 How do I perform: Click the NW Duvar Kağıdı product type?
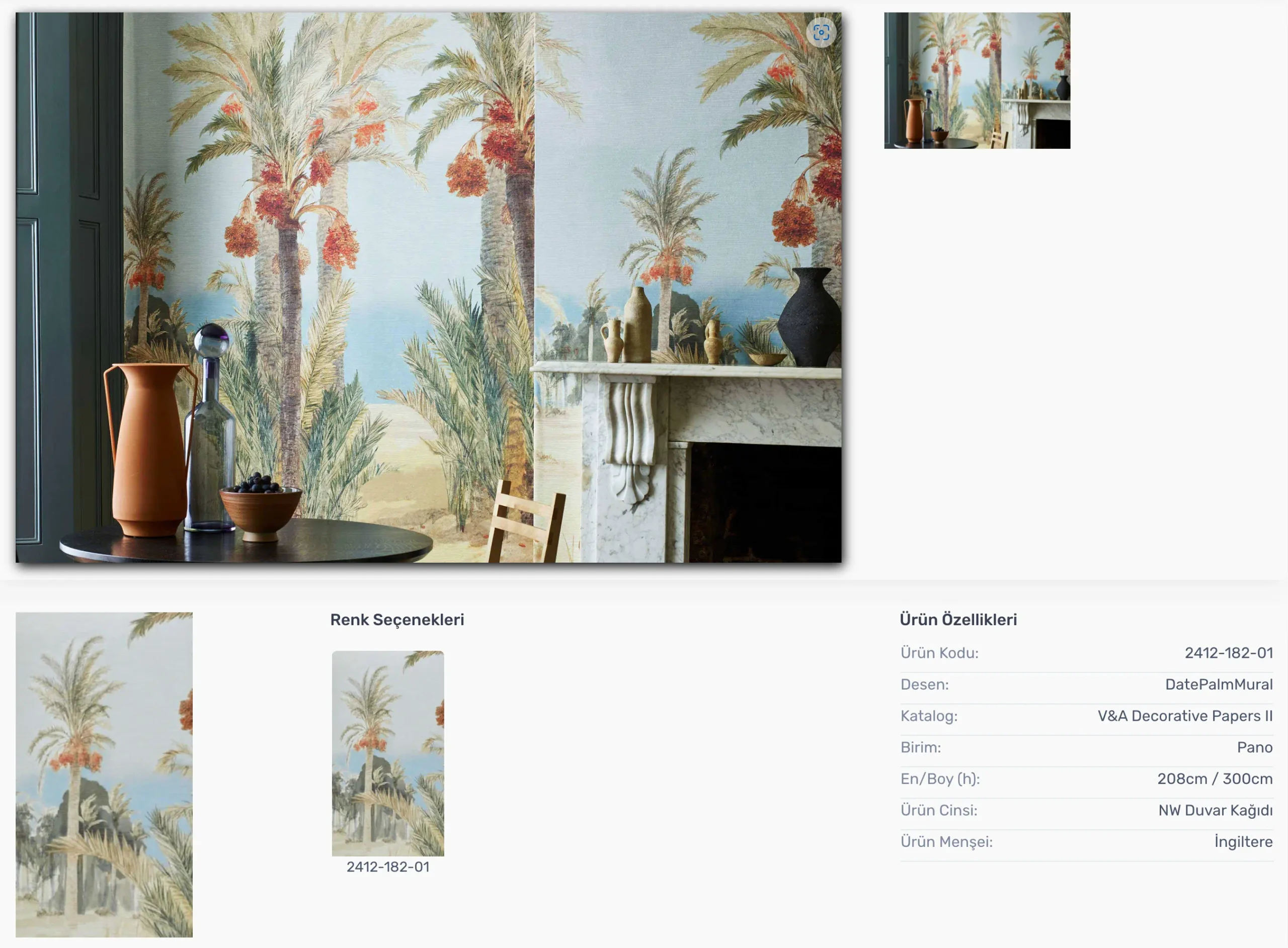[x=1216, y=811]
